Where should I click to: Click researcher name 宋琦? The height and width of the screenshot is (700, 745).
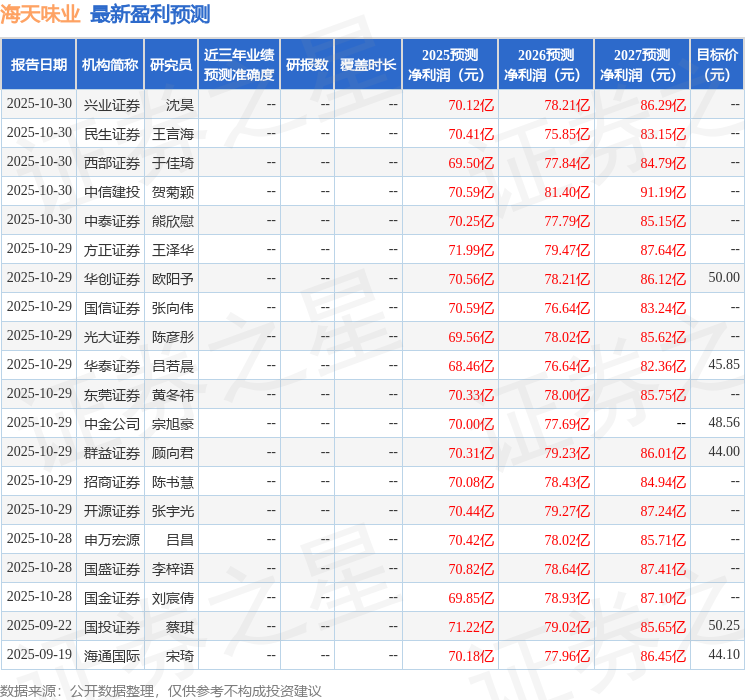(x=180, y=656)
